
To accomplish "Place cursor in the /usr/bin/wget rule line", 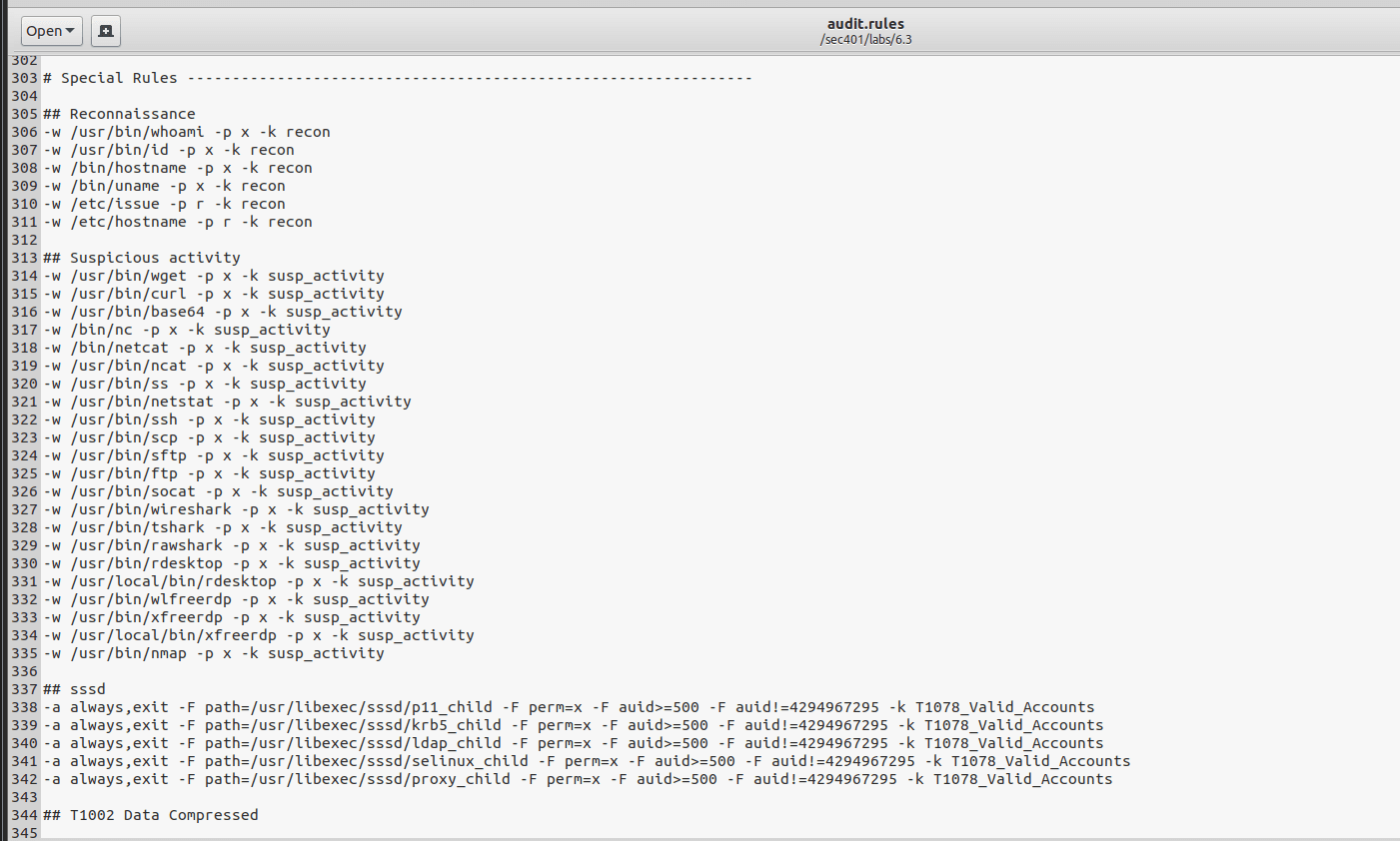I will [150, 276].
